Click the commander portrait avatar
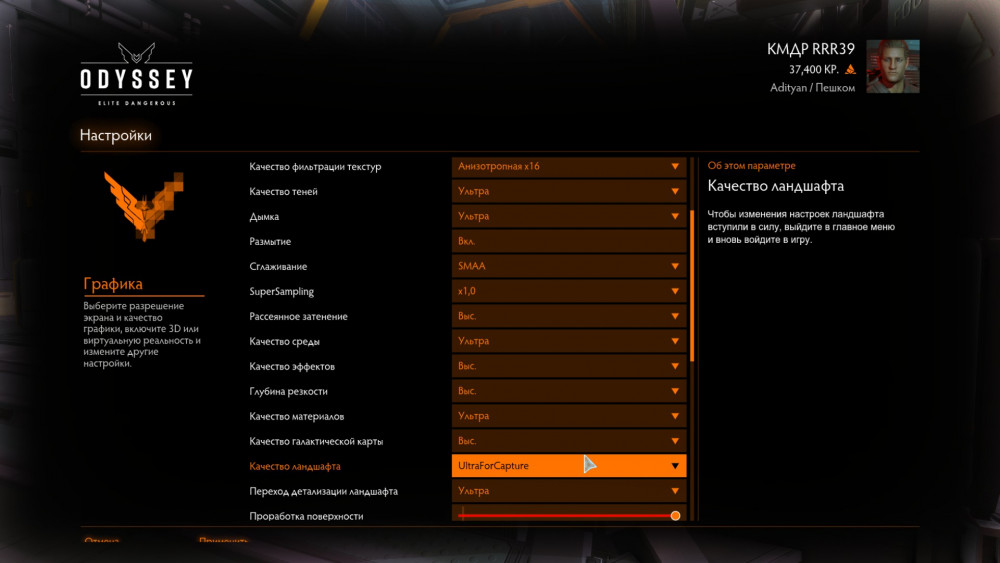Viewport: 1000px width, 563px height. [x=893, y=66]
